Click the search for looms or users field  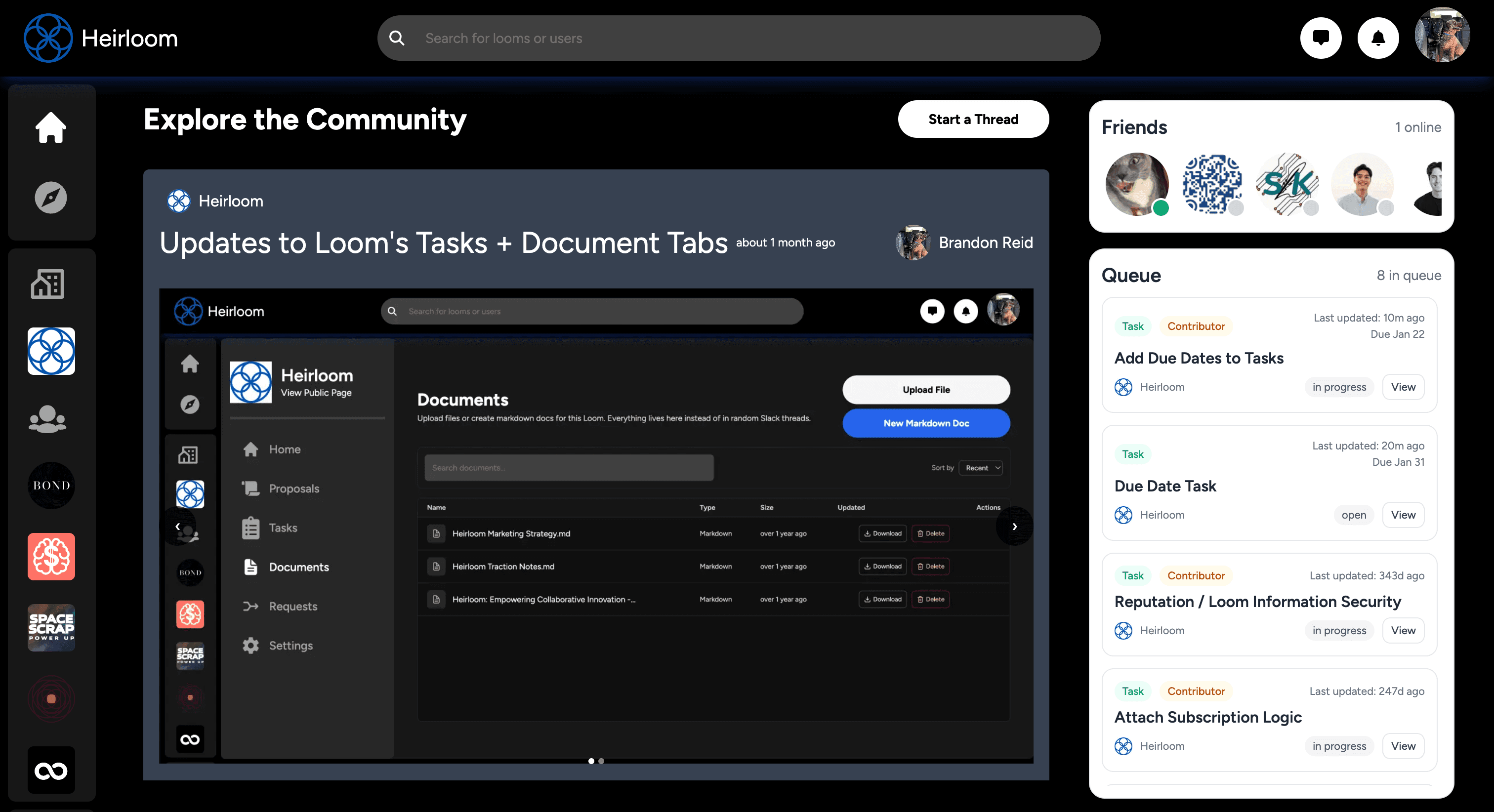point(738,38)
